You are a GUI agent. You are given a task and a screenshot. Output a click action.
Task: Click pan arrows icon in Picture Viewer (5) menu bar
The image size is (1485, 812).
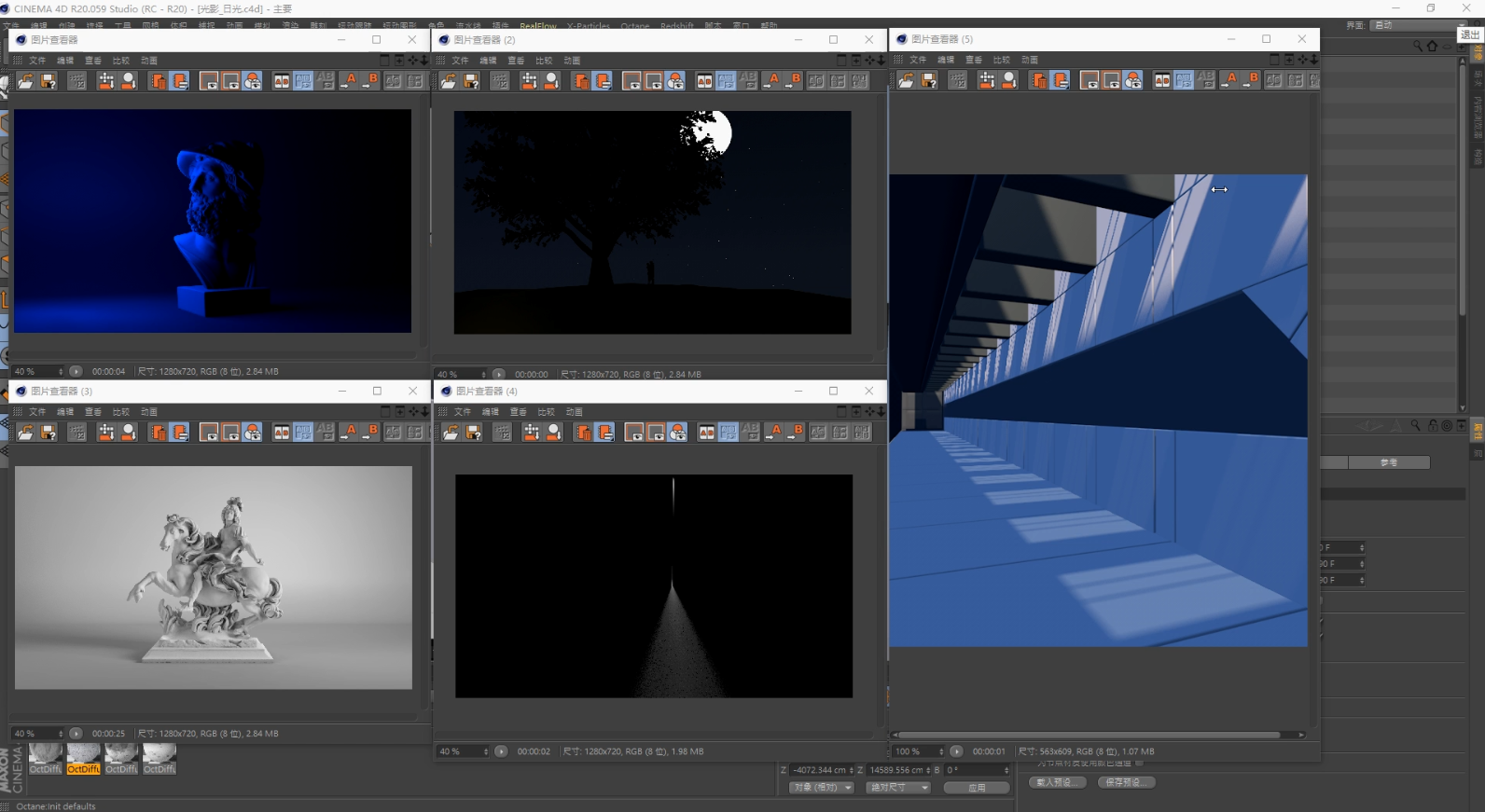coord(1302,60)
